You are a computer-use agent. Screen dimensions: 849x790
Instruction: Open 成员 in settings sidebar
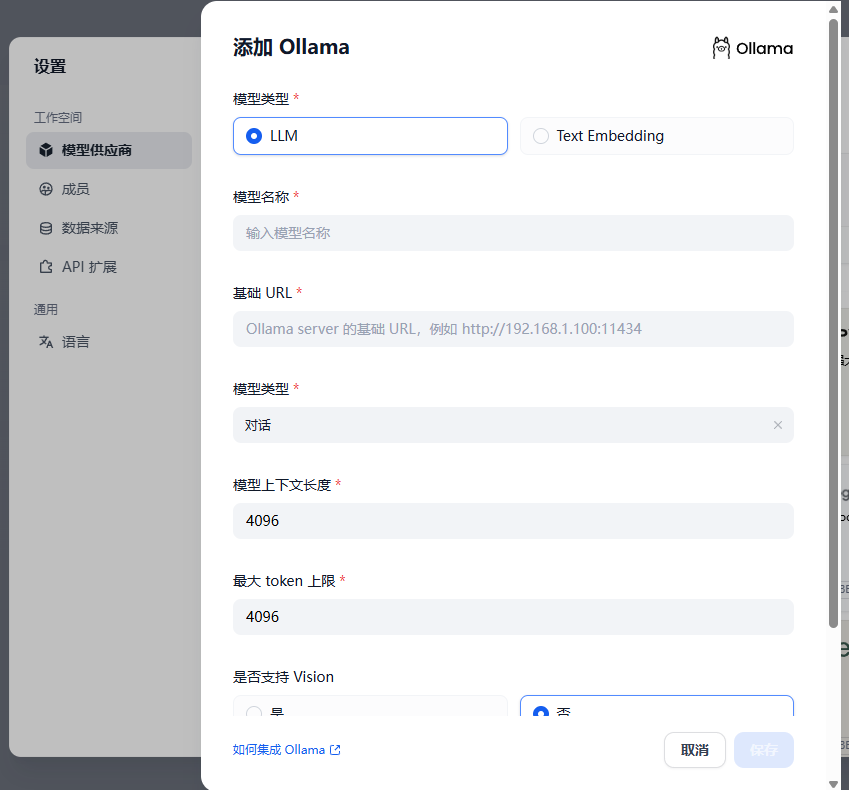coord(109,189)
